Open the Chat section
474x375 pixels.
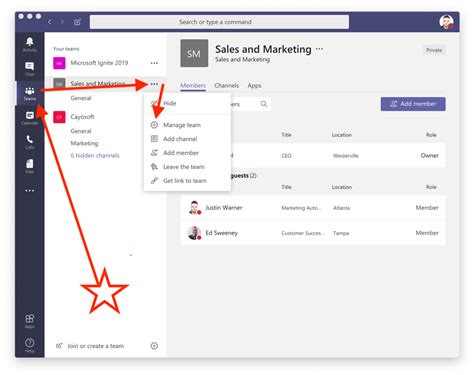pyautogui.click(x=29, y=69)
